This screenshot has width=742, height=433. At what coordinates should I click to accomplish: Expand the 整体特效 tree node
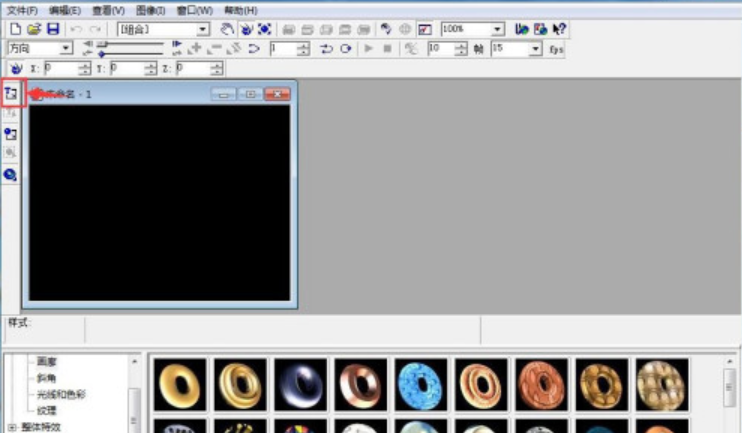coord(12,427)
